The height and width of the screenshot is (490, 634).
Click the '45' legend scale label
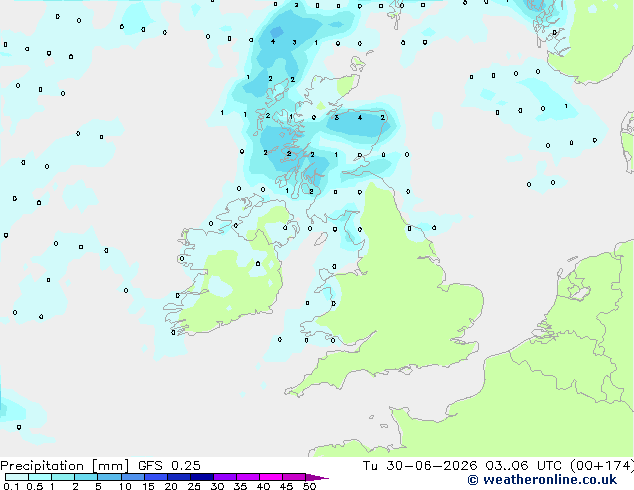[286, 486]
